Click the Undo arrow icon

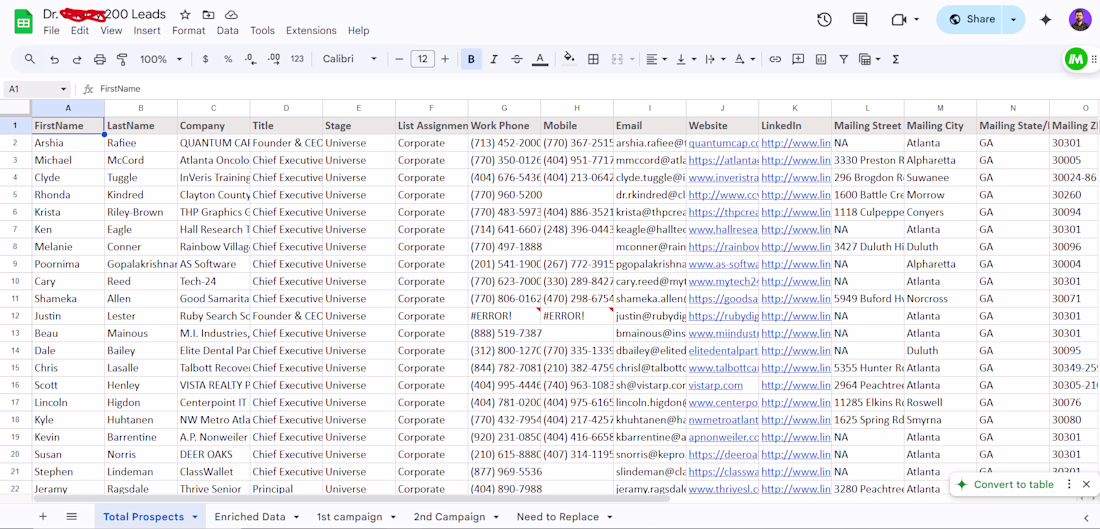[54, 60]
